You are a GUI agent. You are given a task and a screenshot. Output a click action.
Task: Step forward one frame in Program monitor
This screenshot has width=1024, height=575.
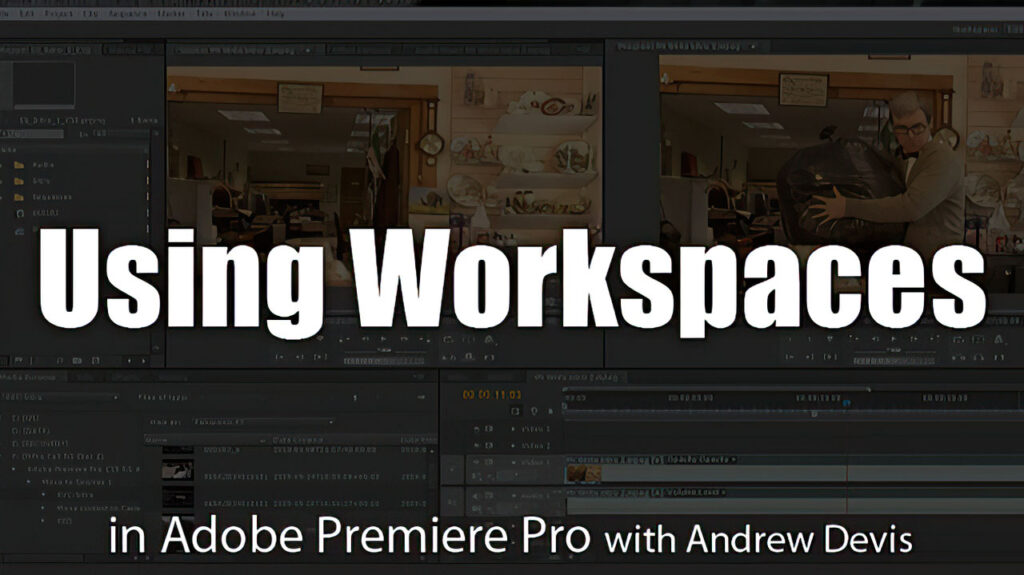tap(914, 339)
